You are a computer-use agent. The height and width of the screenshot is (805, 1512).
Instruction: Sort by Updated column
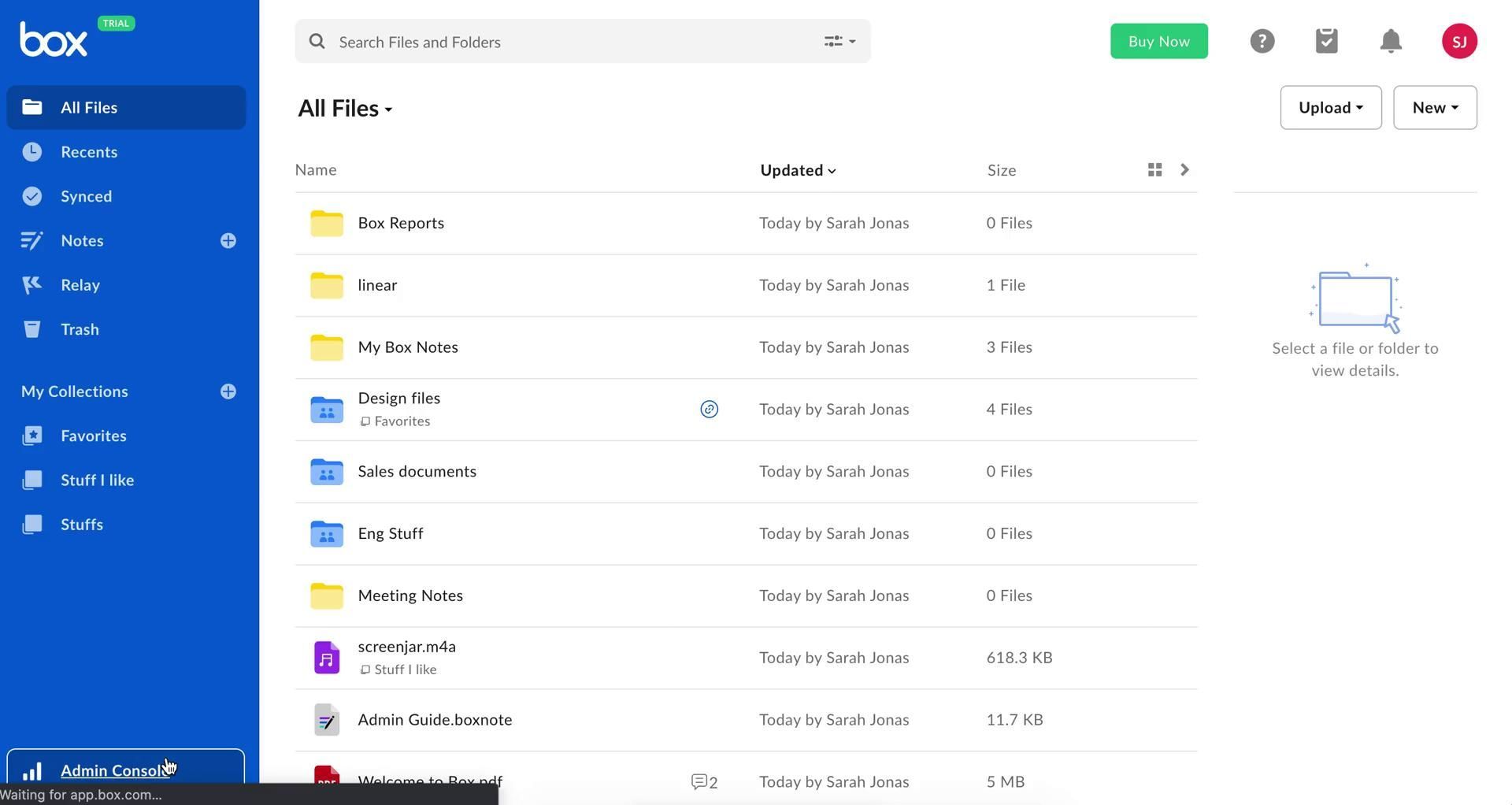[x=797, y=170]
